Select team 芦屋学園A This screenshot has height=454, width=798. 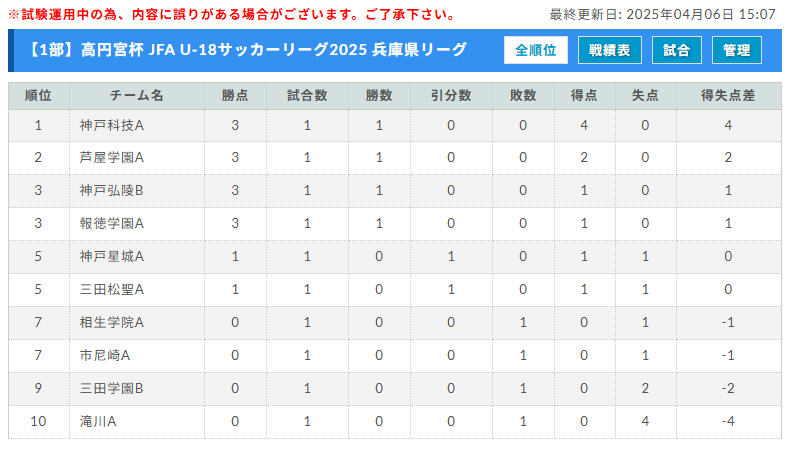(112, 158)
